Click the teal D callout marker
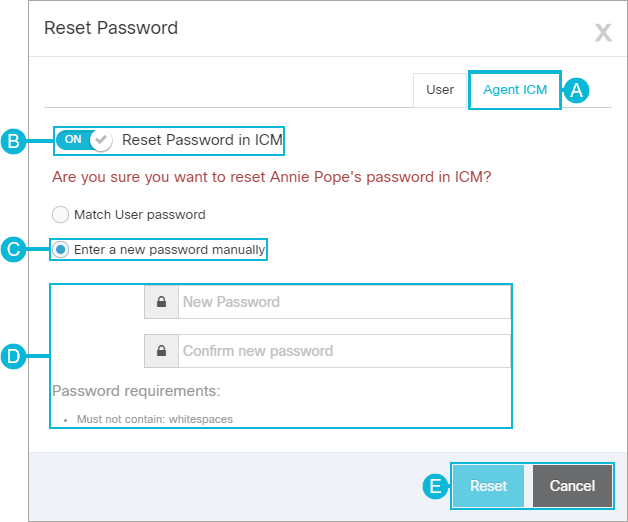Image resolution: width=628 pixels, height=522 pixels. pyautogui.click(x=14, y=356)
